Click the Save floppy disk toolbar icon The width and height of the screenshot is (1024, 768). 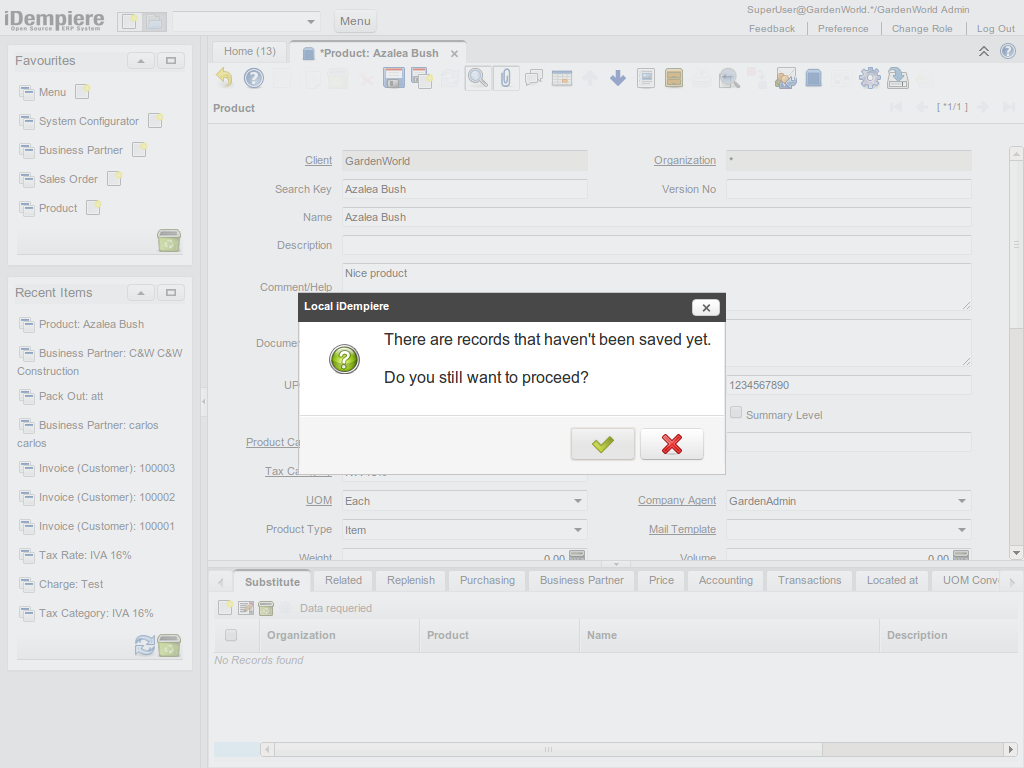tap(393, 78)
